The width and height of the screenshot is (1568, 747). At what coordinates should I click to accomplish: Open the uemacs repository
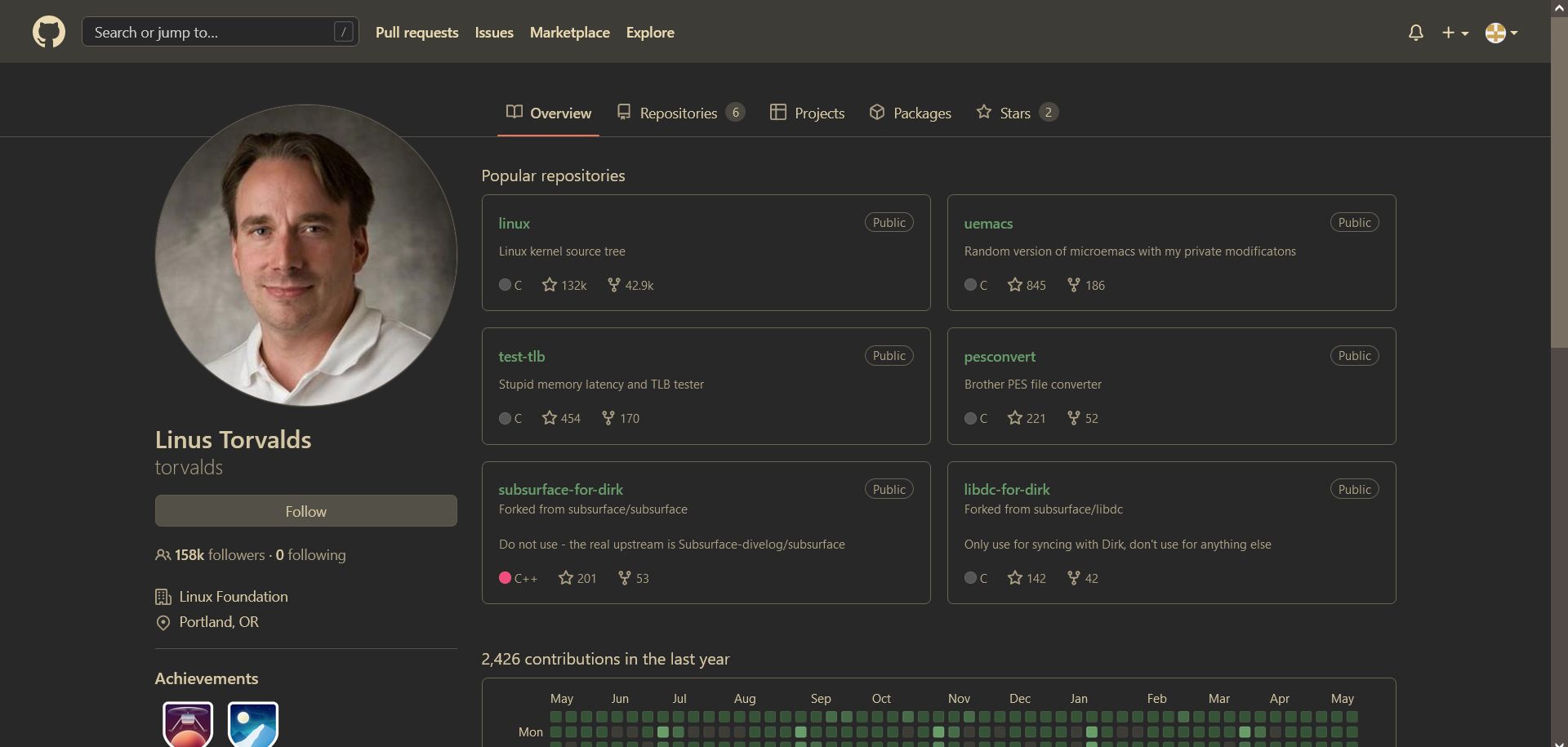pyautogui.click(x=988, y=223)
